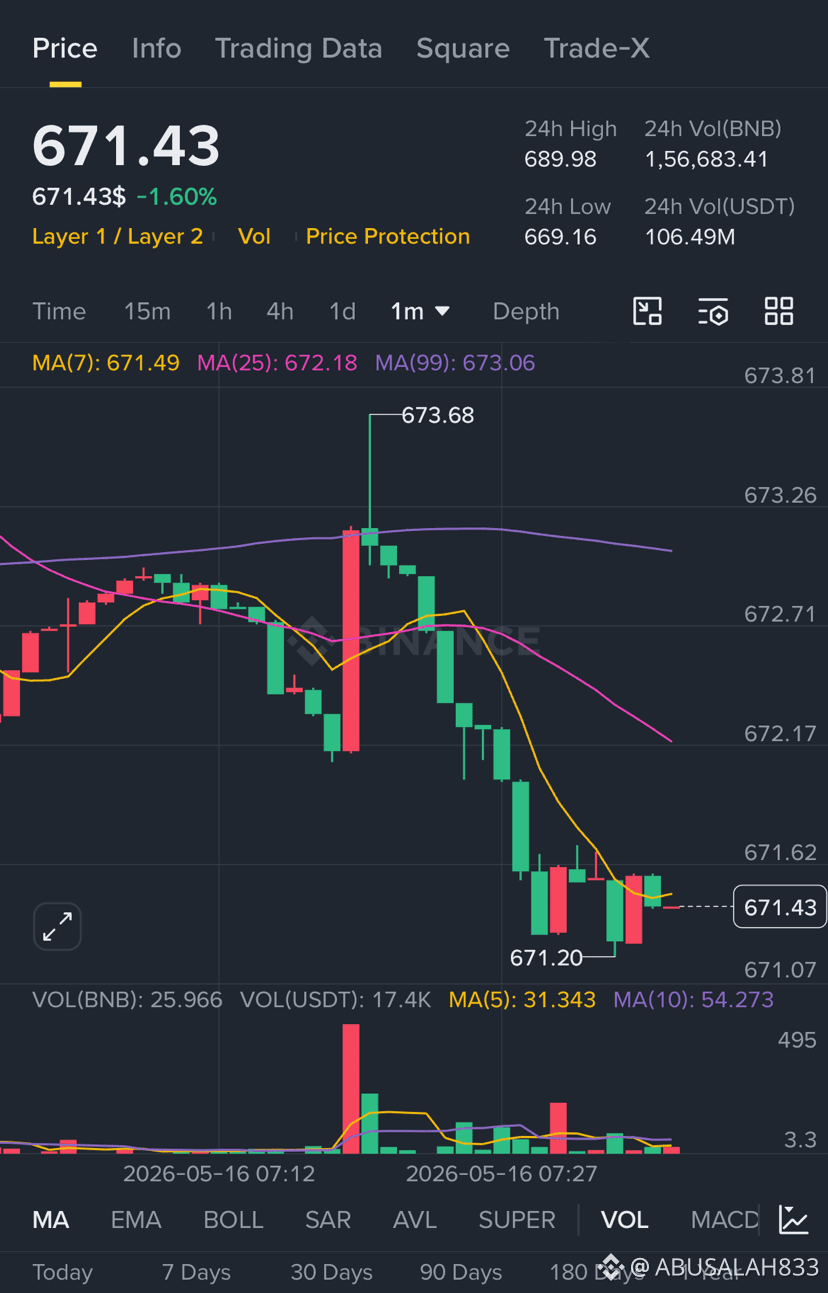Select the Time chart interval
828x1293 pixels.
59,311
